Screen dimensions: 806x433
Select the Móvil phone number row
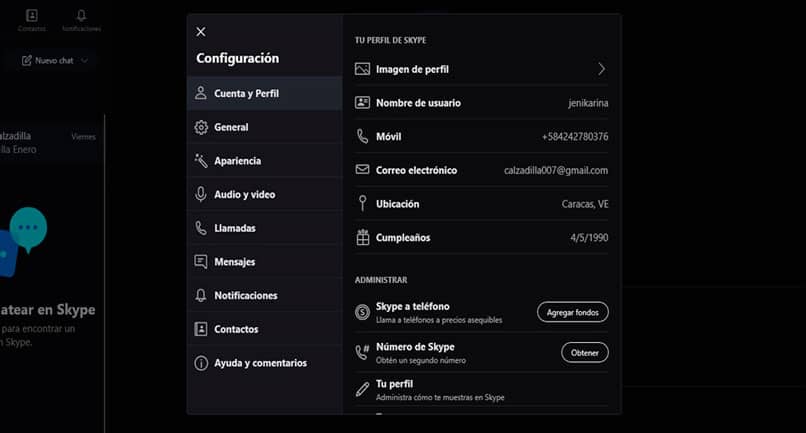(481, 136)
